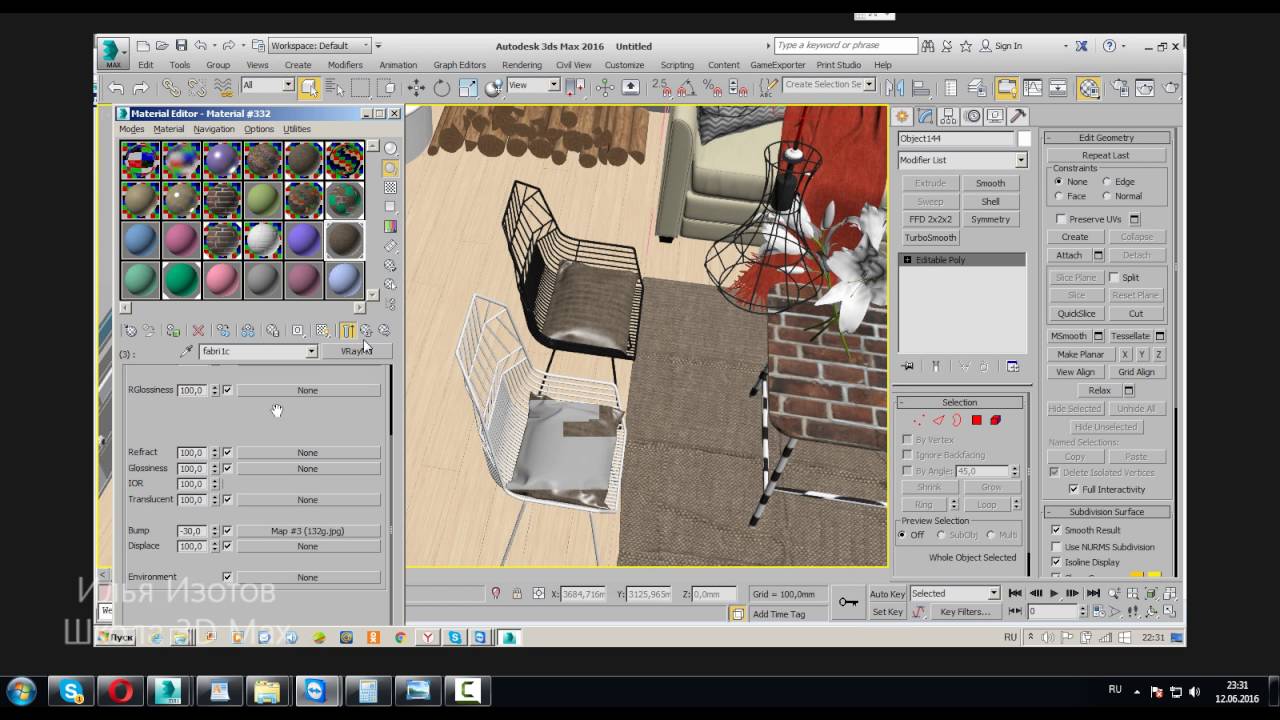Open the Utilities hammer panel tab

(1017, 116)
